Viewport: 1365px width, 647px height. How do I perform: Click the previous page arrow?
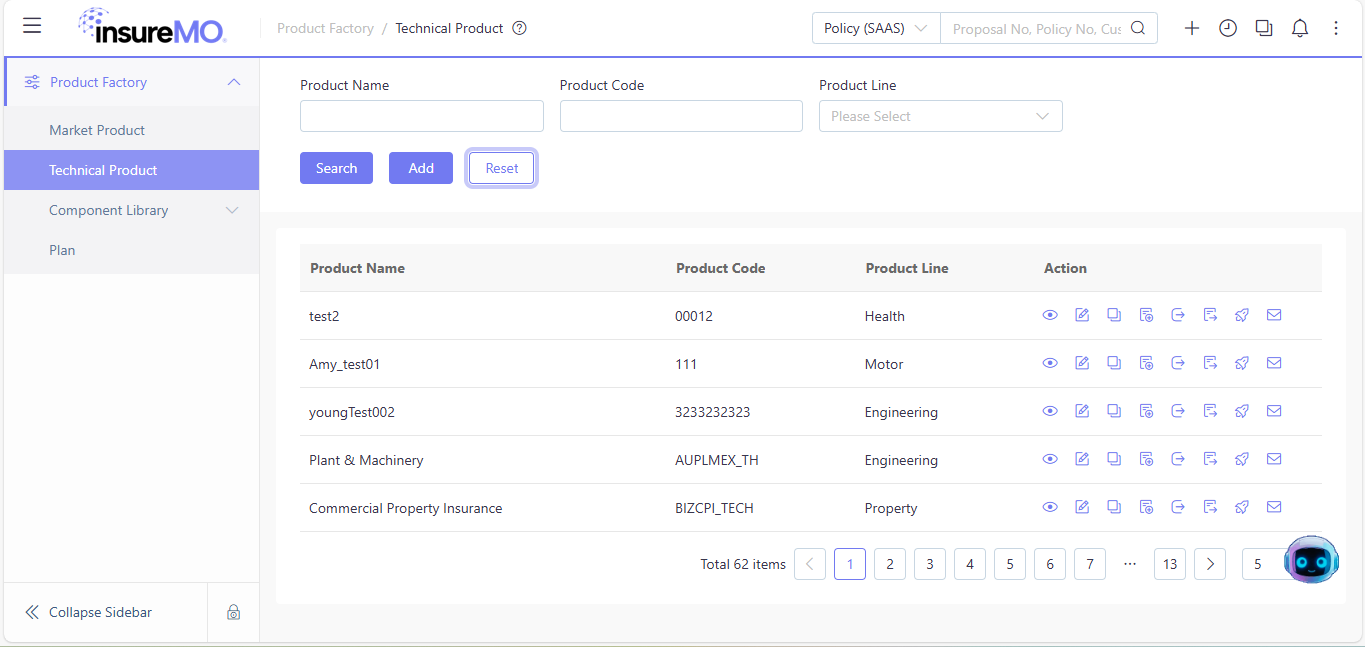click(x=810, y=564)
